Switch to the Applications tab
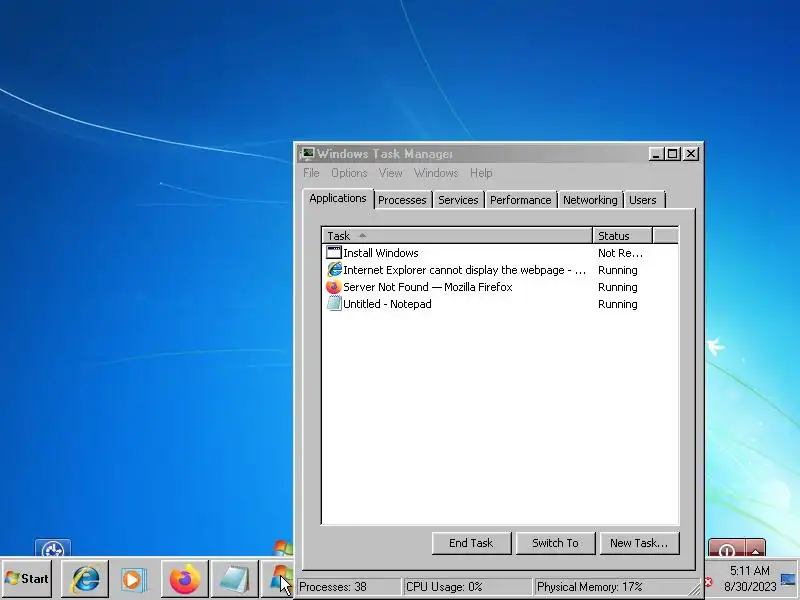Screen dimensions: 800x600 coord(338,198)
